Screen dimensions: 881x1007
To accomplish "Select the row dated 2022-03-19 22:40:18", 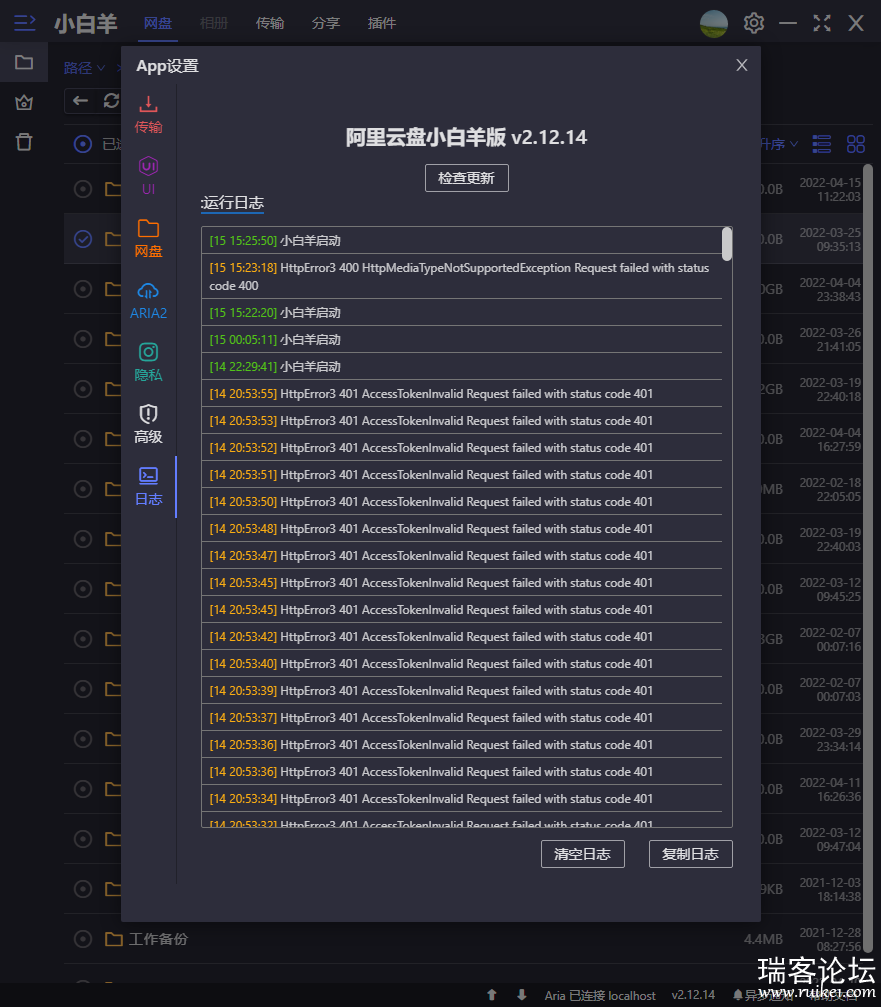I will 83,389.
